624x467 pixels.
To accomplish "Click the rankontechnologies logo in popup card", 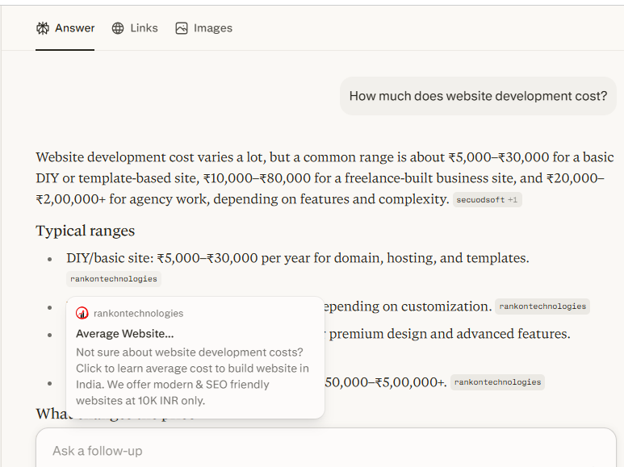I will [82, 313].
